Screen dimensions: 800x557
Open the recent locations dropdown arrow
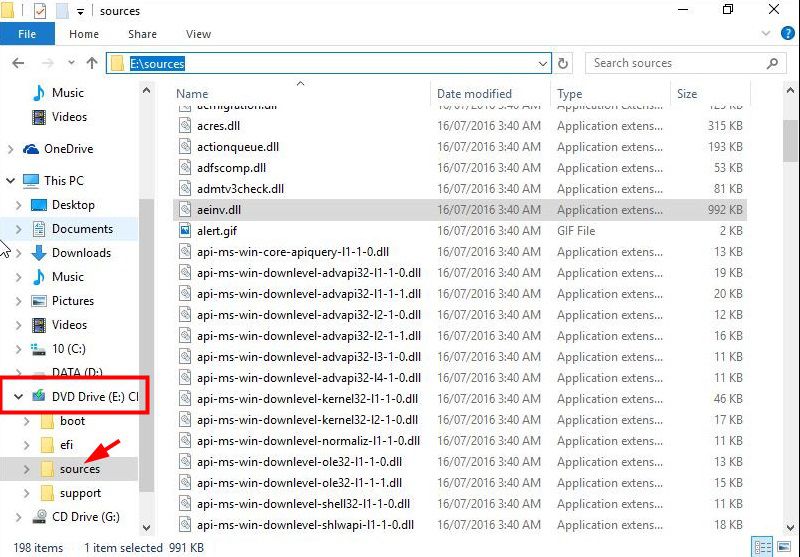click(71, 63)
